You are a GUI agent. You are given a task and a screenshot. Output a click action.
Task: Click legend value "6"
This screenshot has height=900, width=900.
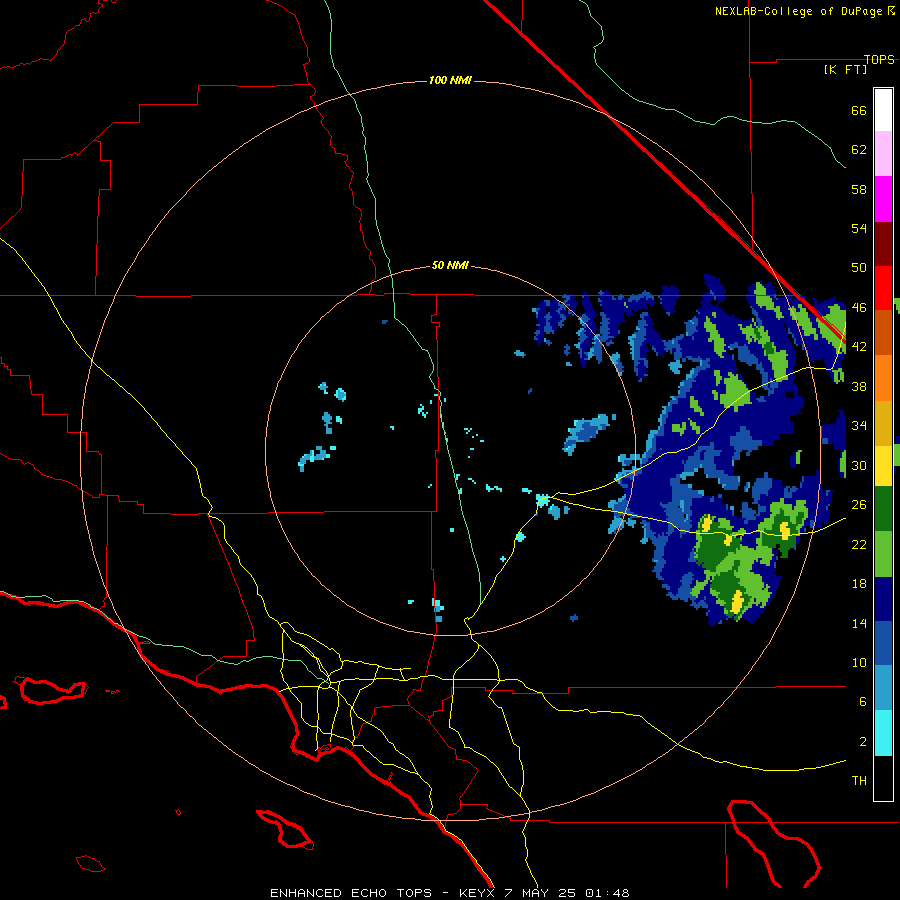[x=863, y=702]
